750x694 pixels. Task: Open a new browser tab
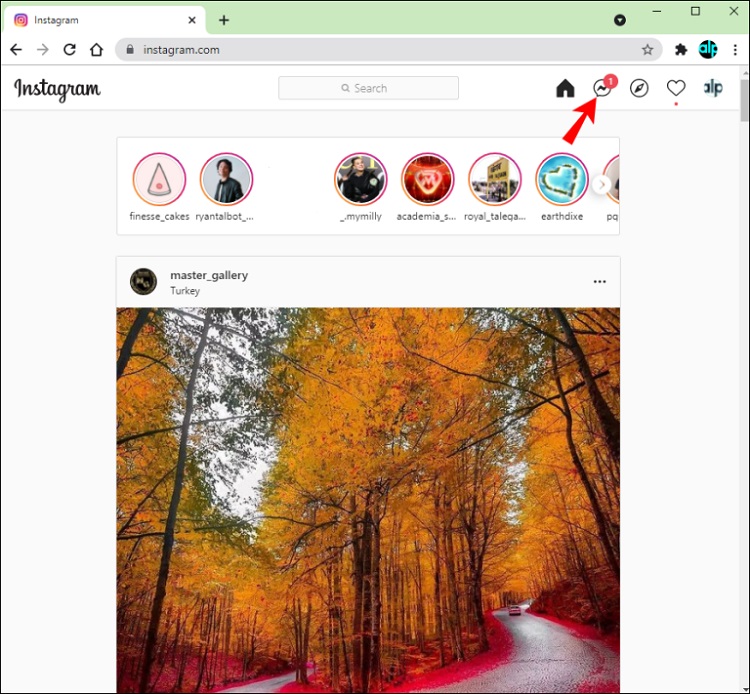224,20
